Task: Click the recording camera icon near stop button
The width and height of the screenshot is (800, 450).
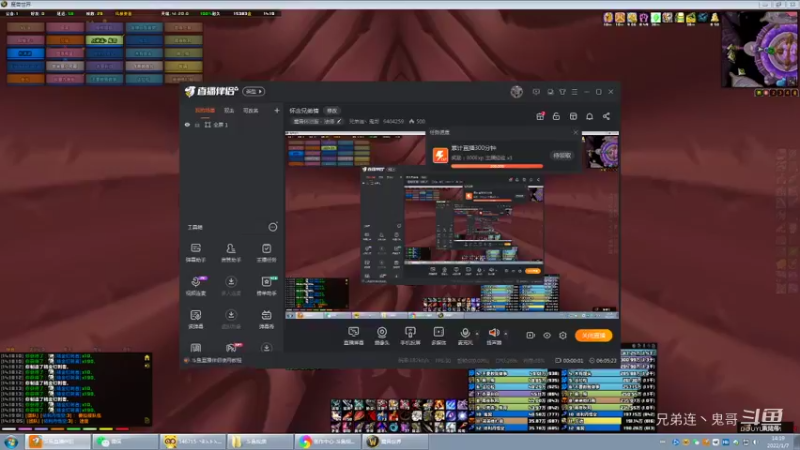Action: pos(531,335)
